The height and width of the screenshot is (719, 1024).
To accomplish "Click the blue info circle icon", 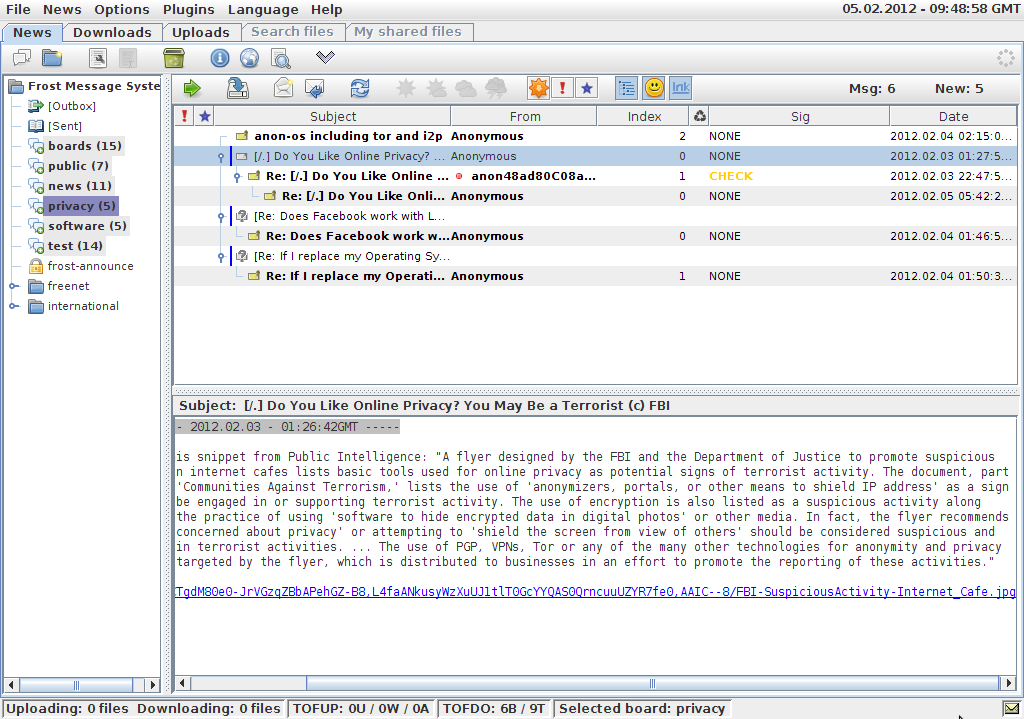I will (219, 58).
